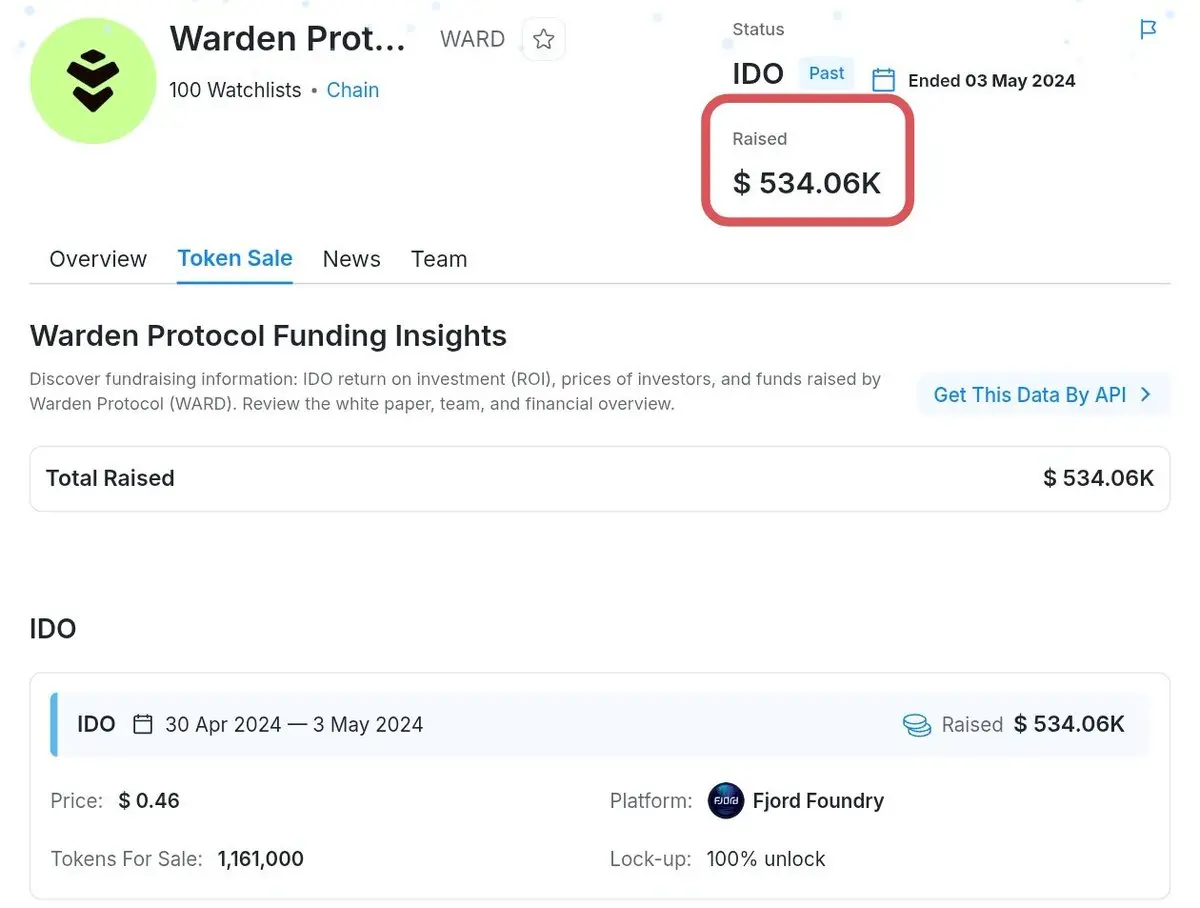This screenshot has height=908, width=1200.
Task: Select the Token Sale tab
Action: (235, 258)
